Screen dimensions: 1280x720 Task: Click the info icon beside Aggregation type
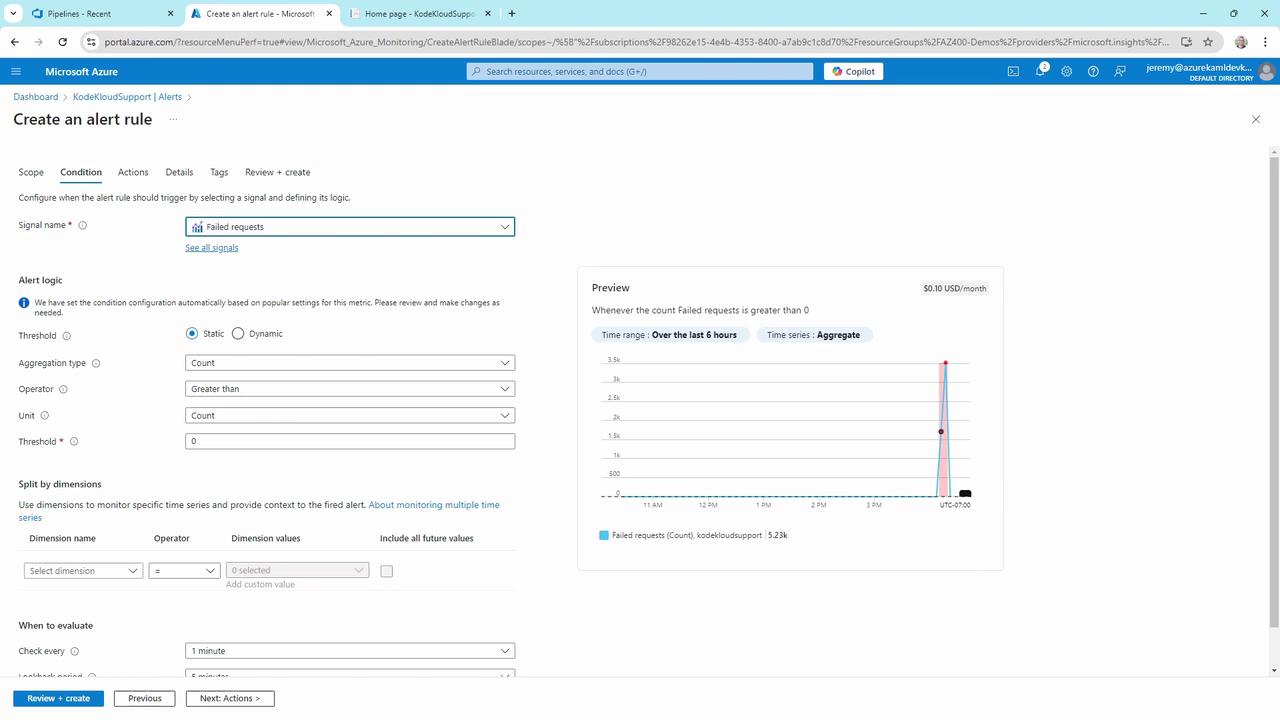click(96, 363)
